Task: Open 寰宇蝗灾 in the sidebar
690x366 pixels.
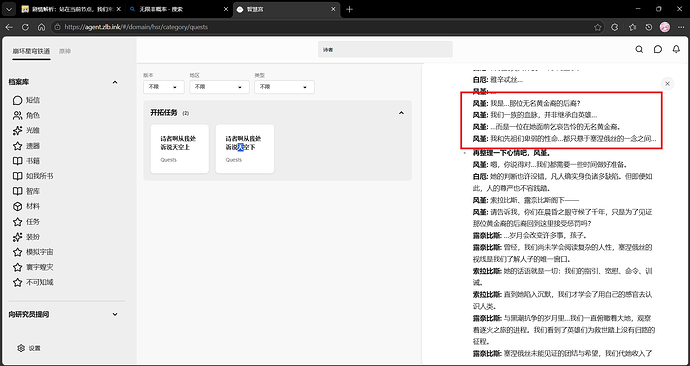Action: 33,267
